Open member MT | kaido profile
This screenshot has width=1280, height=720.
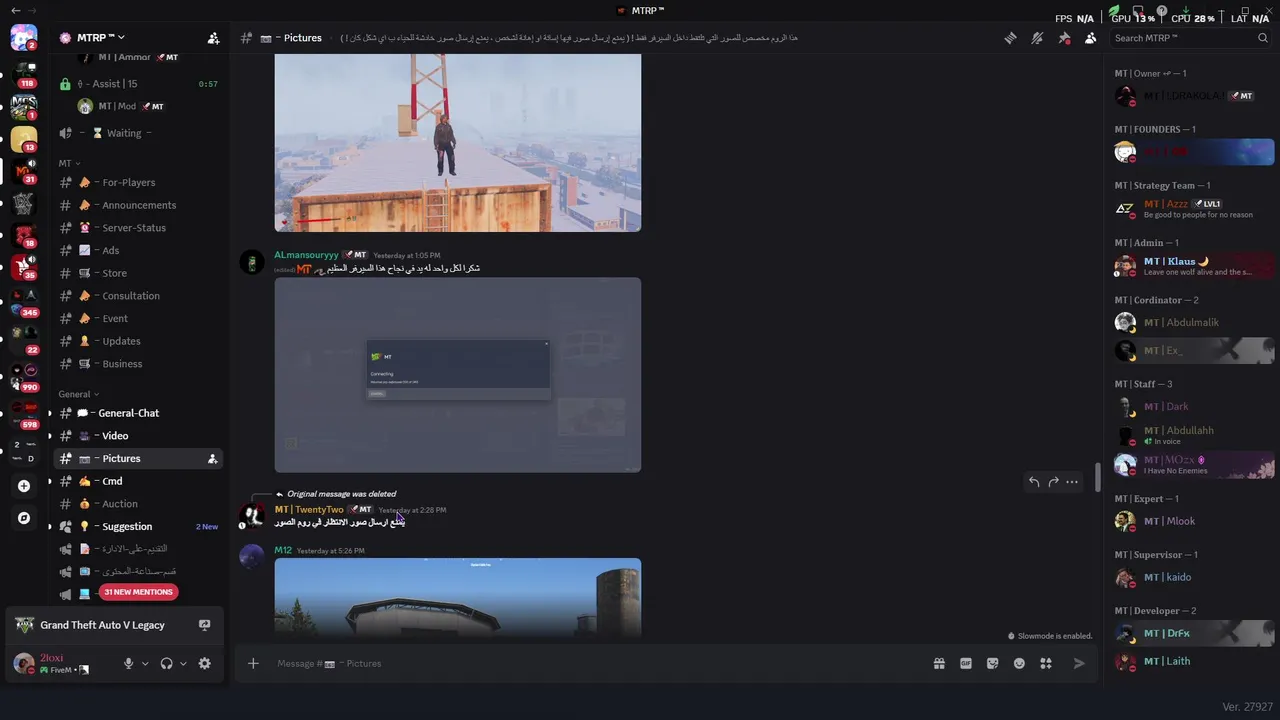[x=1192, y=577]
